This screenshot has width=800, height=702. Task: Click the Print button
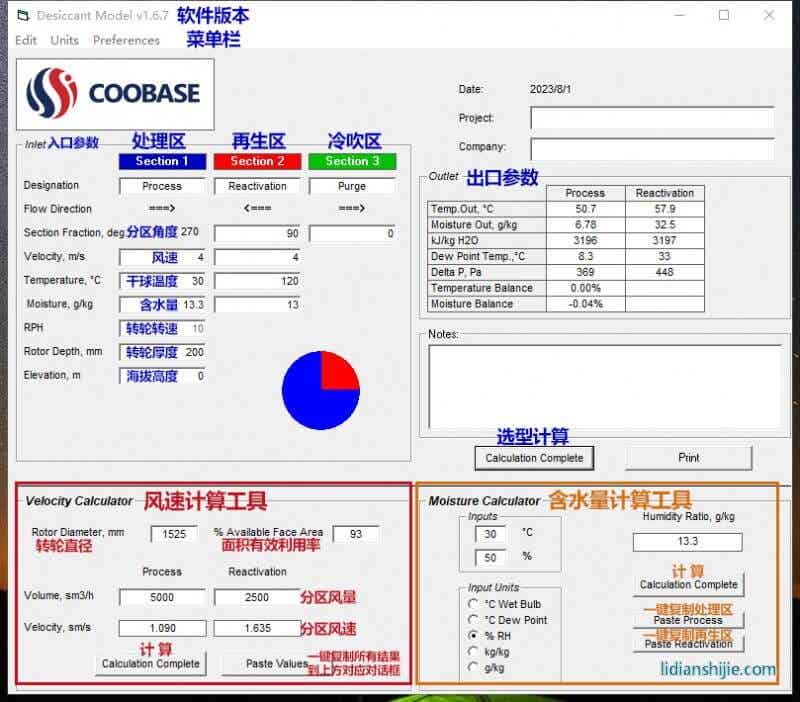[688, 457]
